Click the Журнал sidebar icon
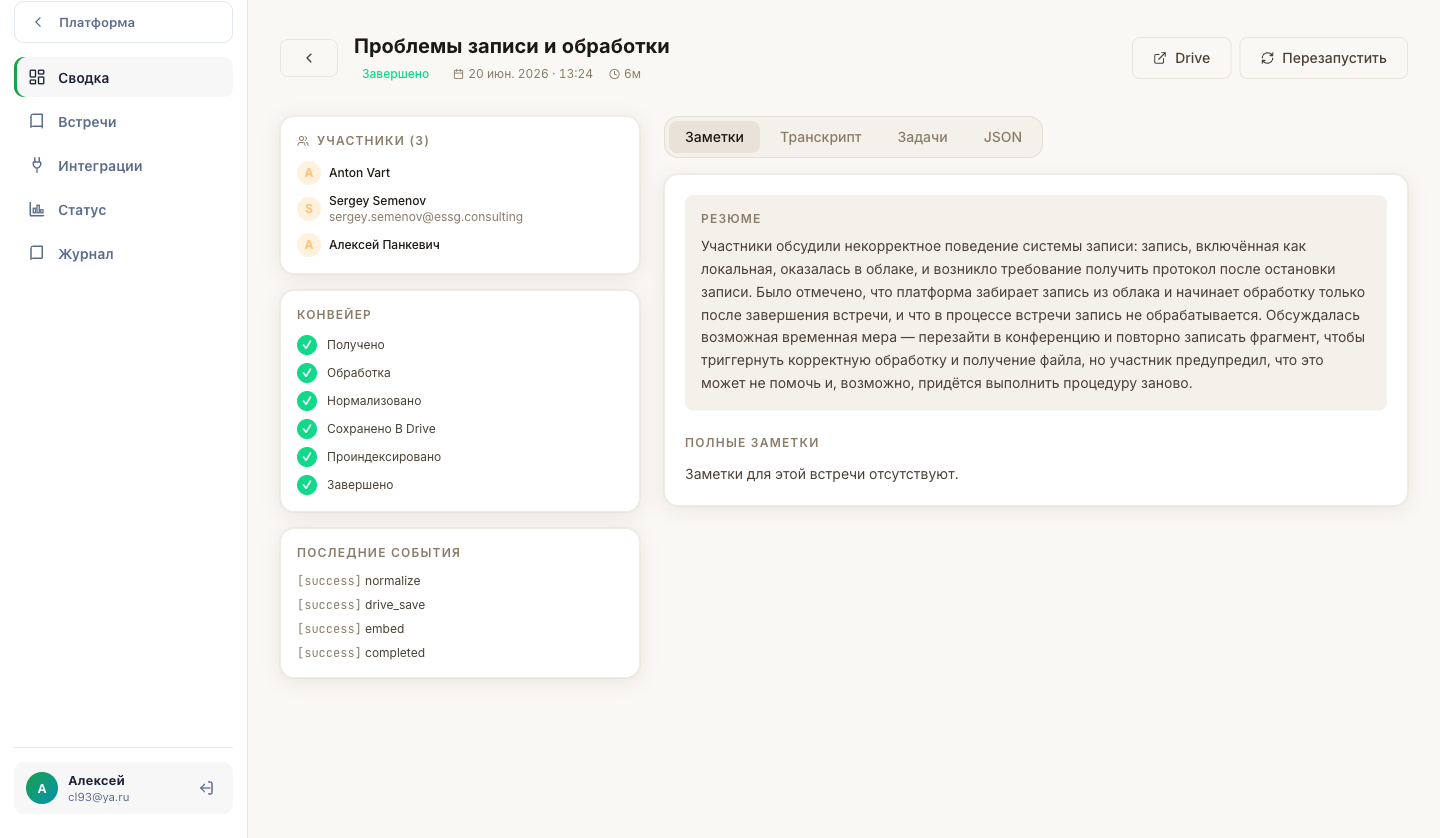 click(x=37, y=253)
